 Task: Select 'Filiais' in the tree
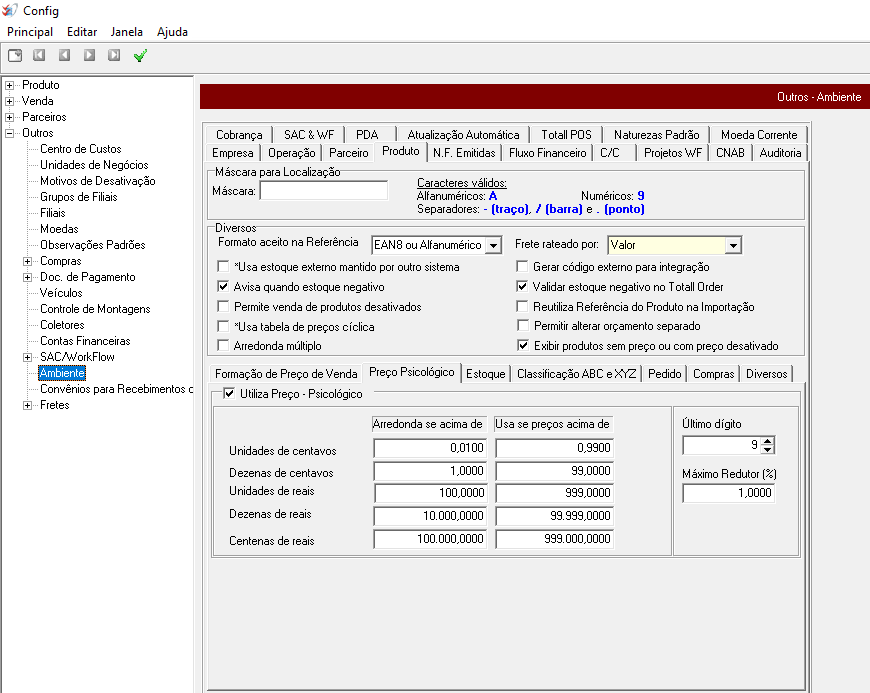[53, 213]
